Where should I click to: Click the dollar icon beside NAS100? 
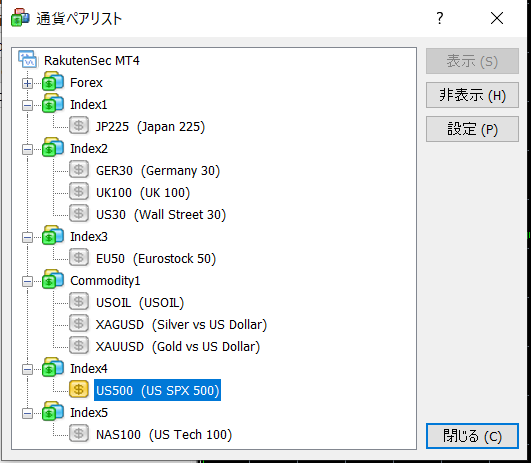click(79, 434)
